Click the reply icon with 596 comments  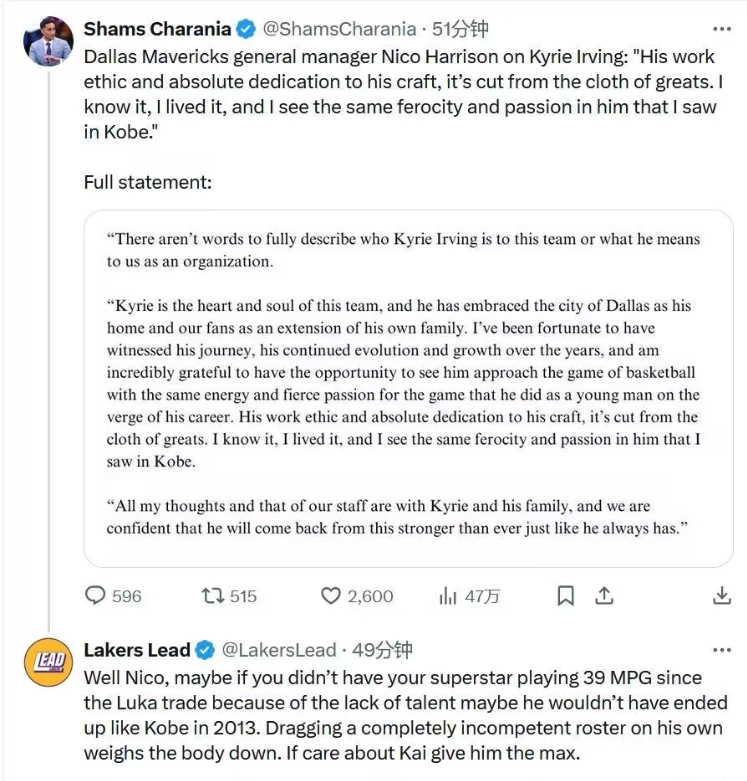(x=96, y=596)
